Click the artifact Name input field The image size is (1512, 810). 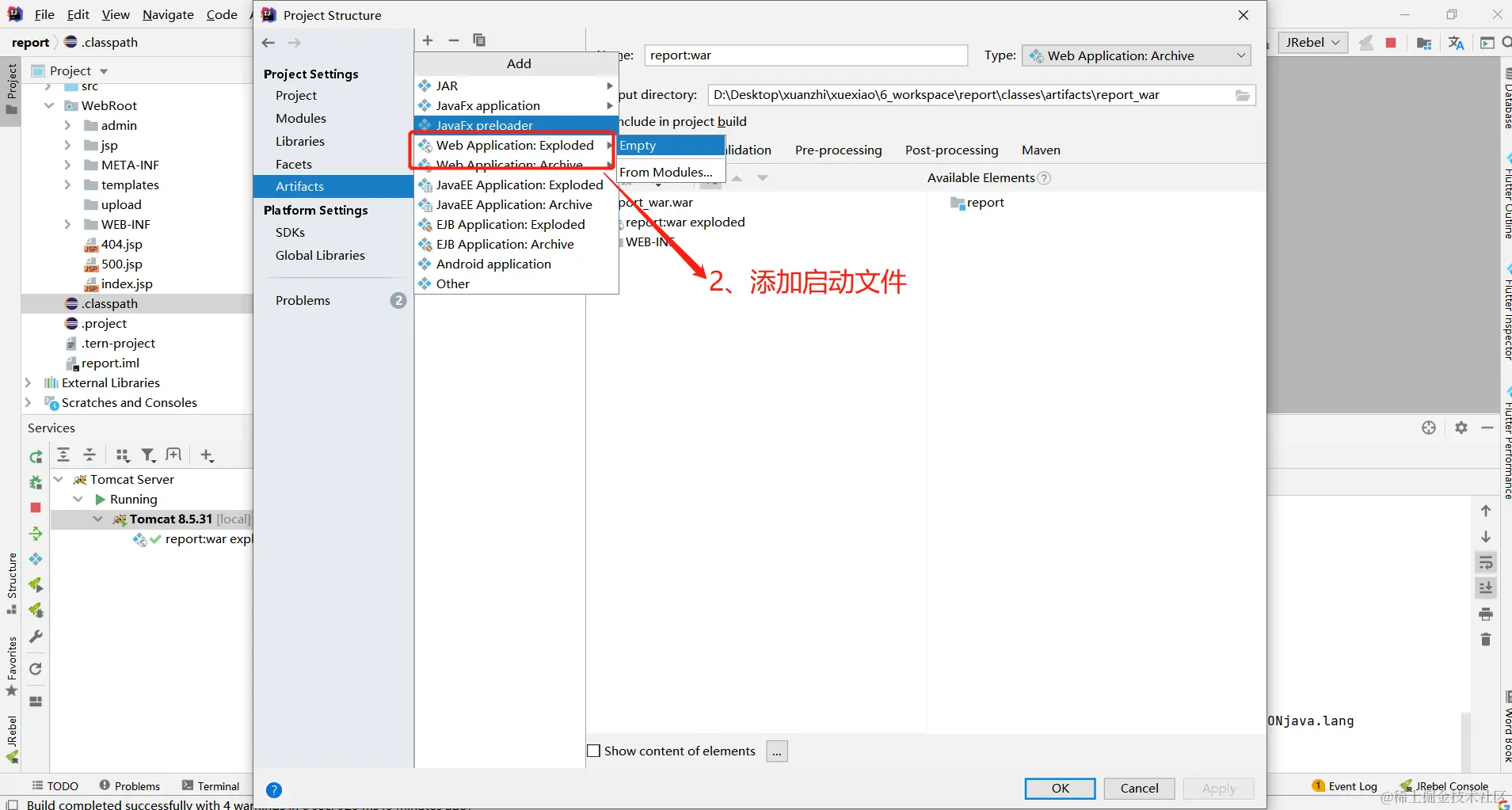point(806,55)
